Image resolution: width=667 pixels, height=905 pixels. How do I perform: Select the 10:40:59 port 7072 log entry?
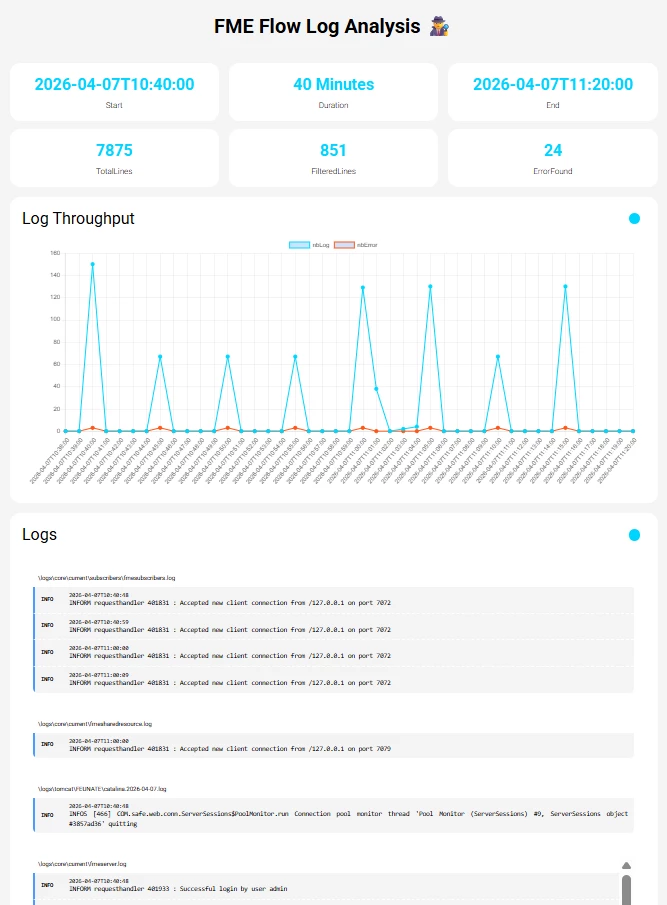tap(334, 626)
